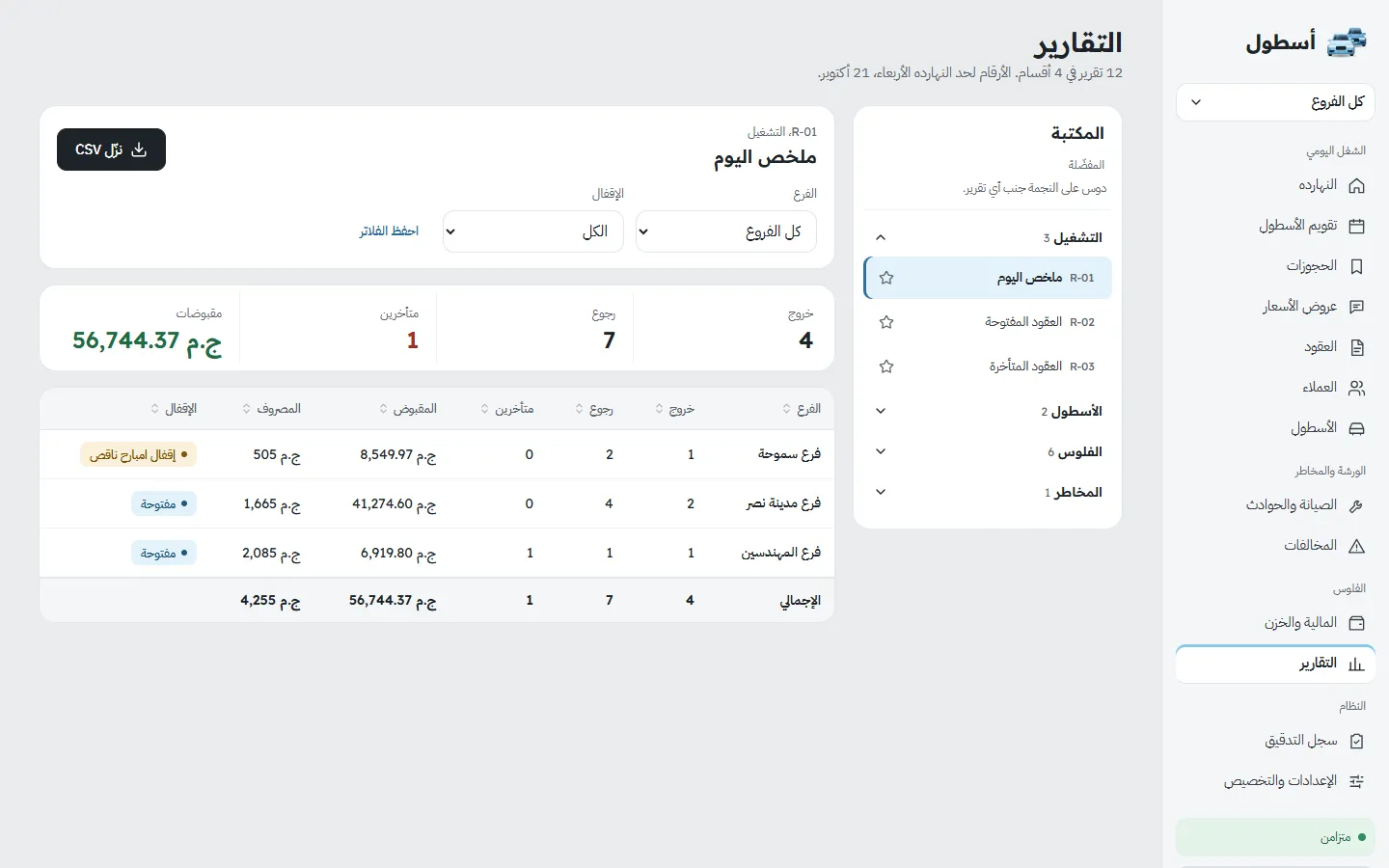
Task: Click the sliders icon for الإعدادات والتخصيص
Action: click(1356, 781)
